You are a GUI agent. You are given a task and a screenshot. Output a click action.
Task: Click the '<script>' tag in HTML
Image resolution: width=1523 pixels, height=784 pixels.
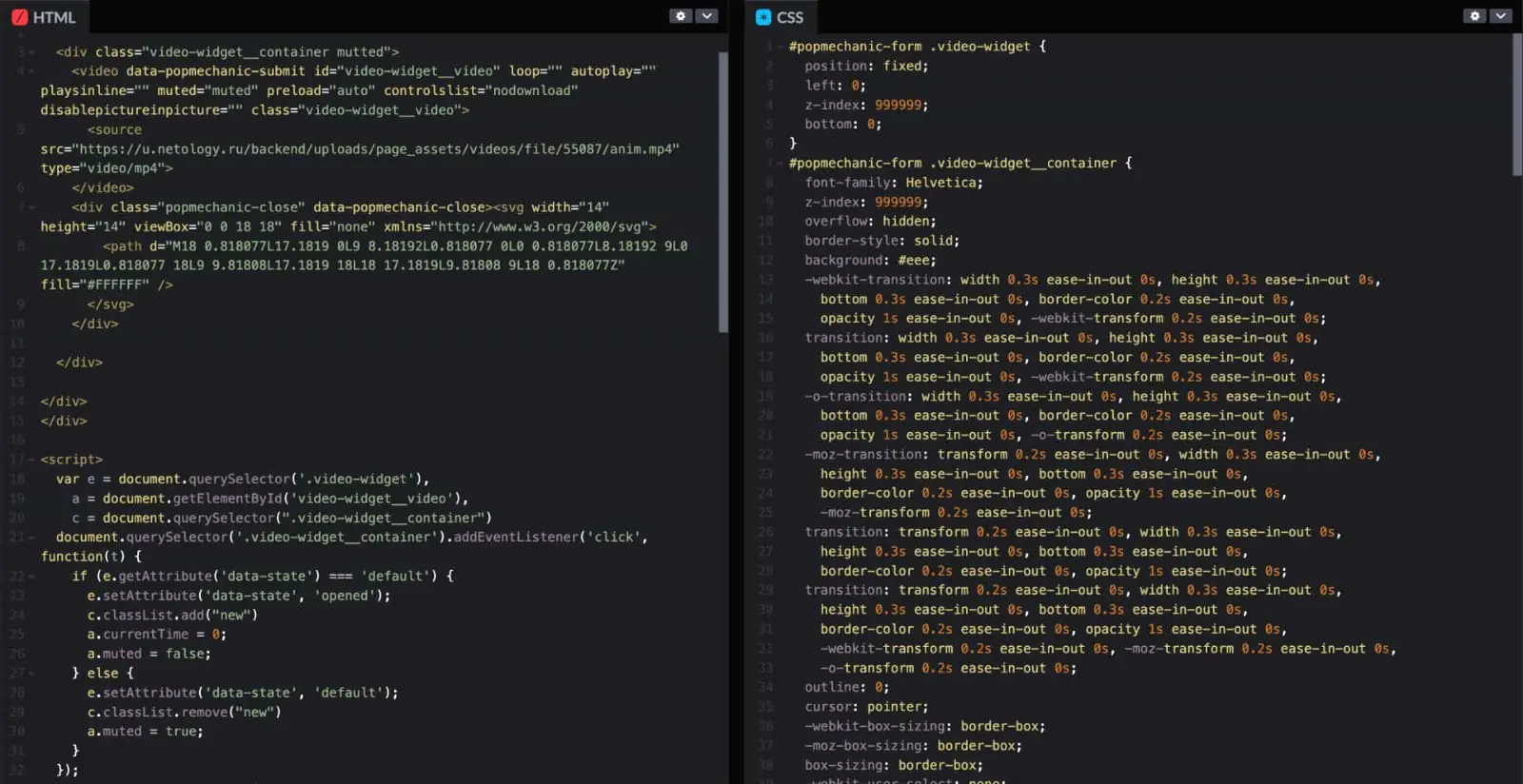(71, 460)
